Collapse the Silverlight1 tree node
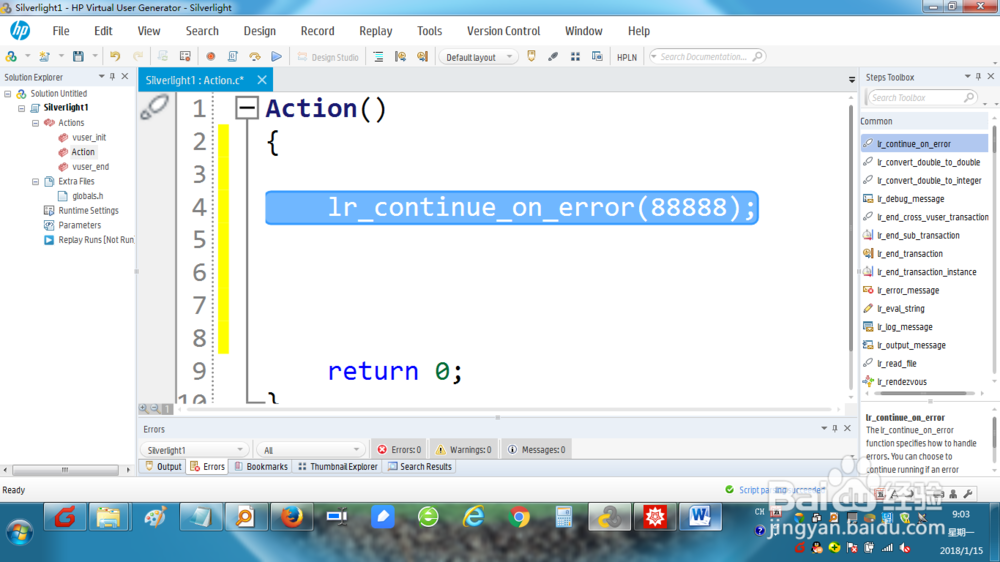 (x=22, y=108)
